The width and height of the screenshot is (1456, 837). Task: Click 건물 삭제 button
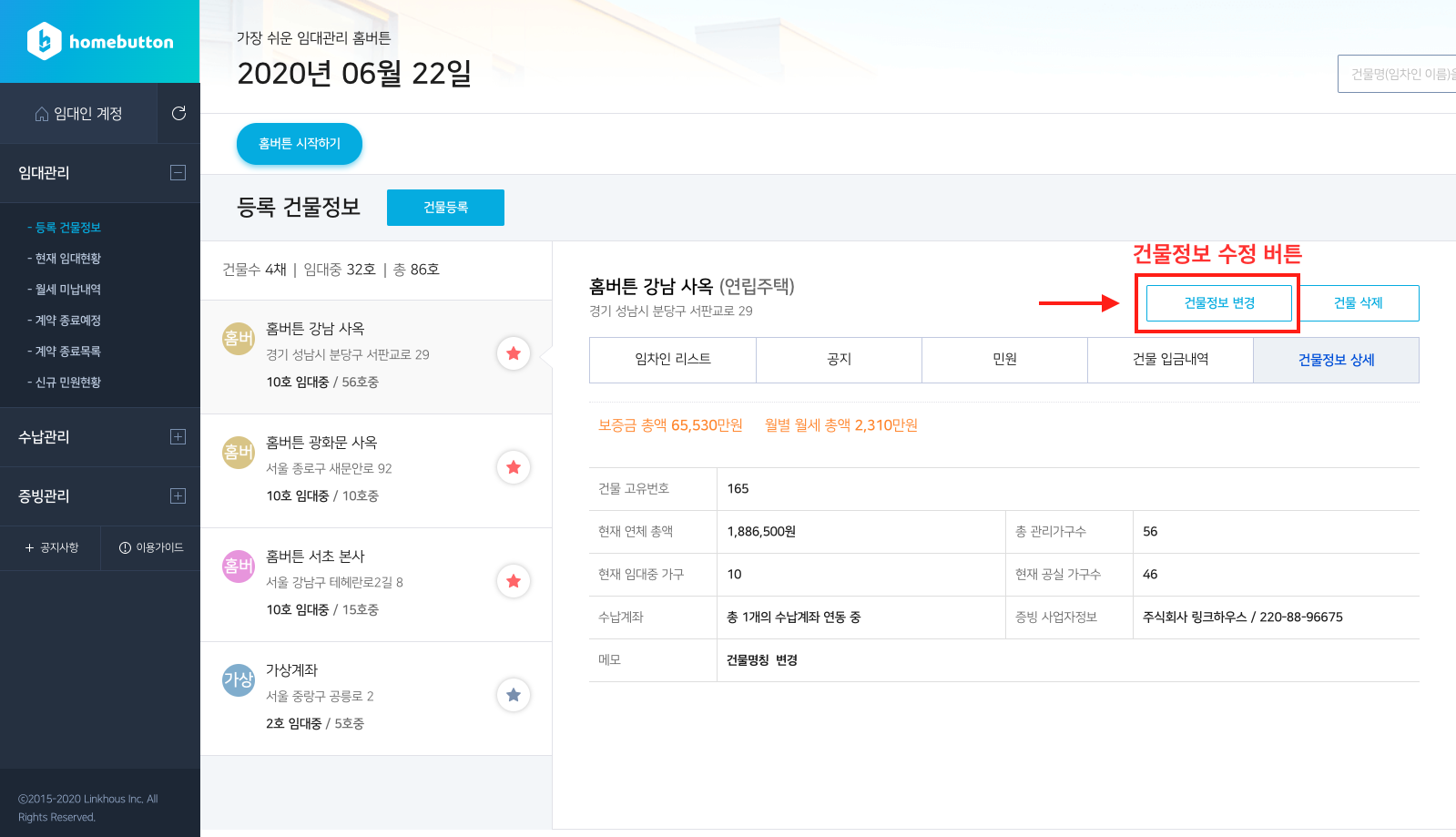pyautogui.click(x=1359, y=303)
